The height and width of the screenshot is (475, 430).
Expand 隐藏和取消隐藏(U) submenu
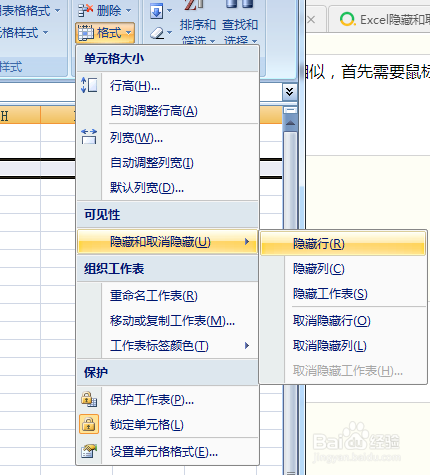[x=168, y=242]
